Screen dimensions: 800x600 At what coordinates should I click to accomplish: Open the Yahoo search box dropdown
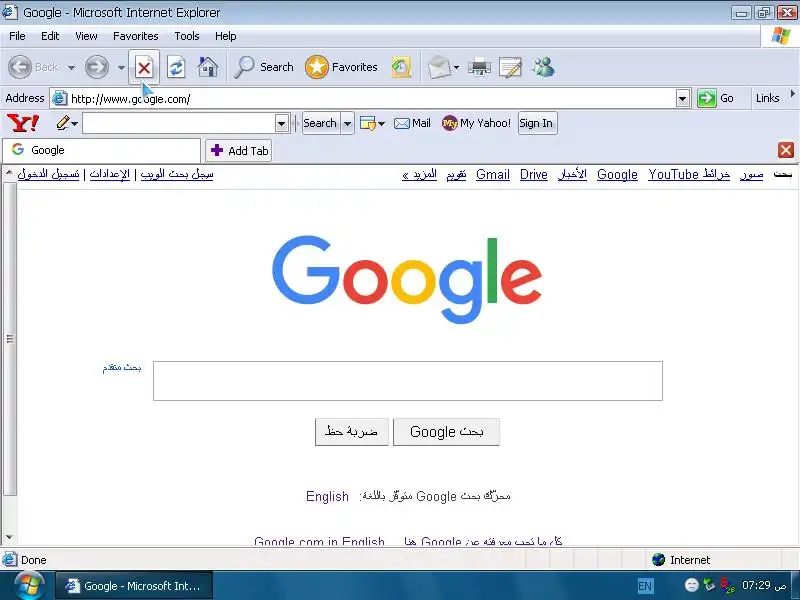point(282,123)
